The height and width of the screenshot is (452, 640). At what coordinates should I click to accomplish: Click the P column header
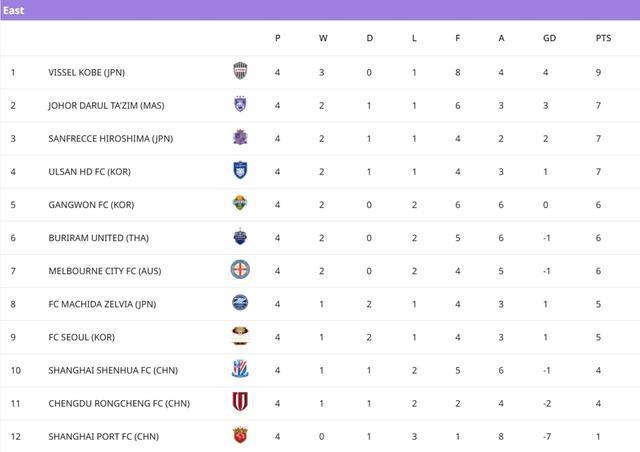(277, 38)
